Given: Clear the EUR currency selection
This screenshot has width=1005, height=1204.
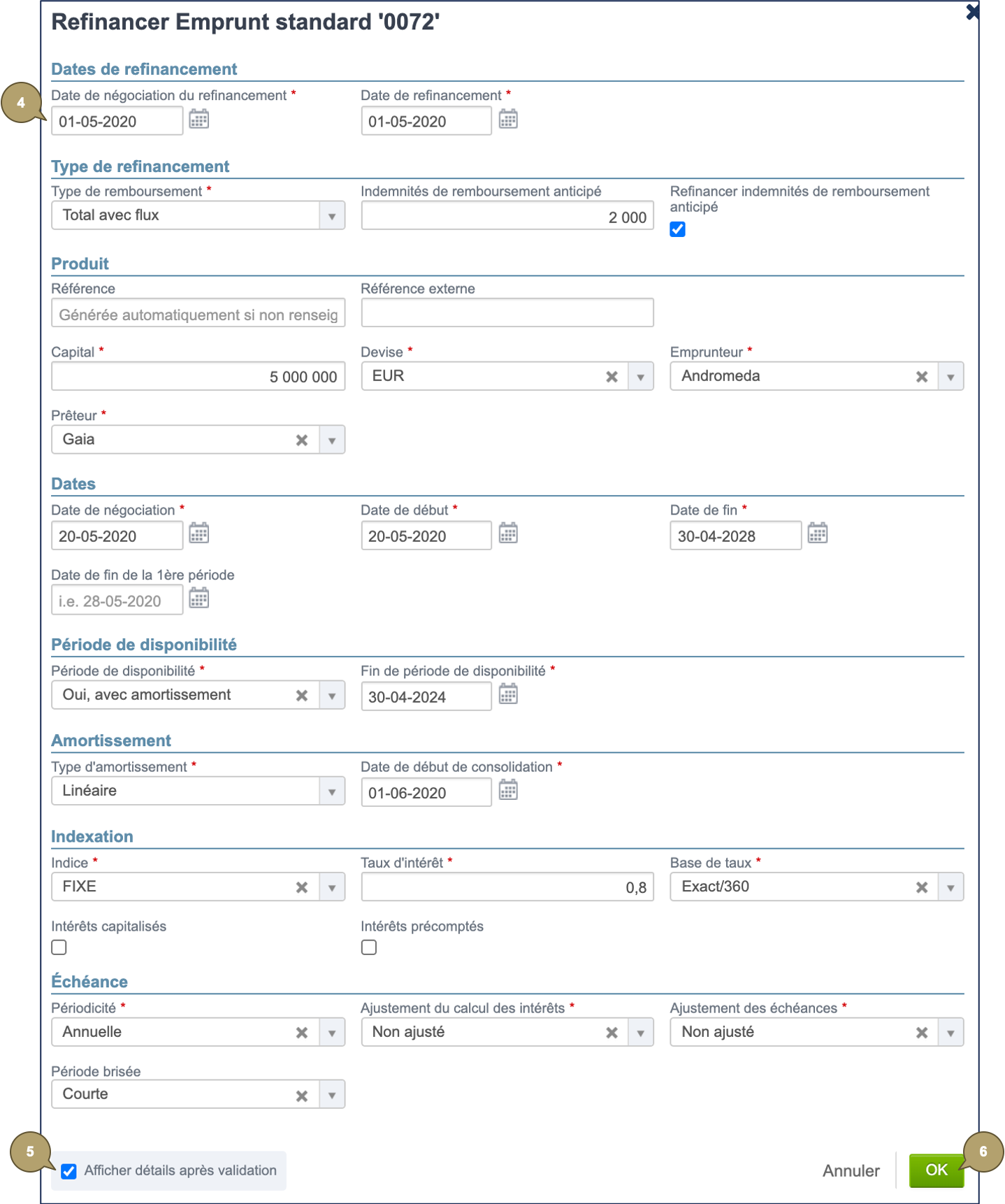Looking at the screenshot, I should [612, 377].
